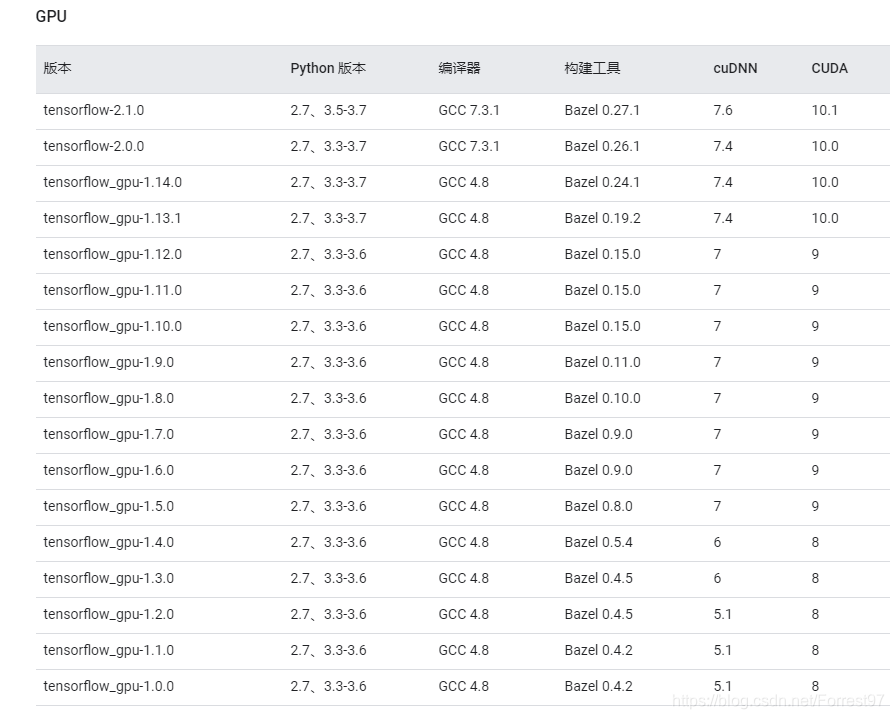894x719 pixels.
Task: Click Bazel 0.5.4 cell
Action: [x=599, y=541]
